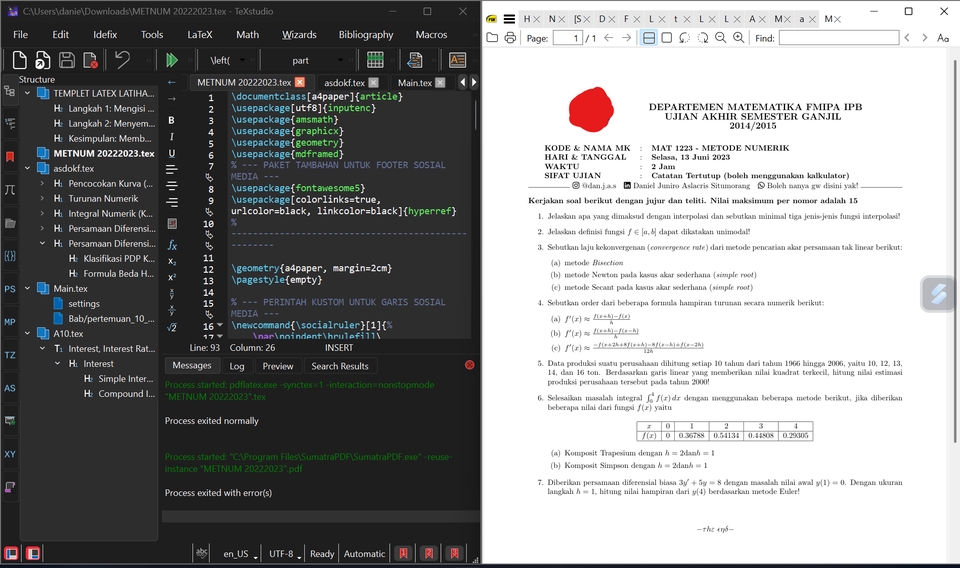Insert a superscript using the x² icon
This screenshot has height=568, width=960.
[172, 277]
